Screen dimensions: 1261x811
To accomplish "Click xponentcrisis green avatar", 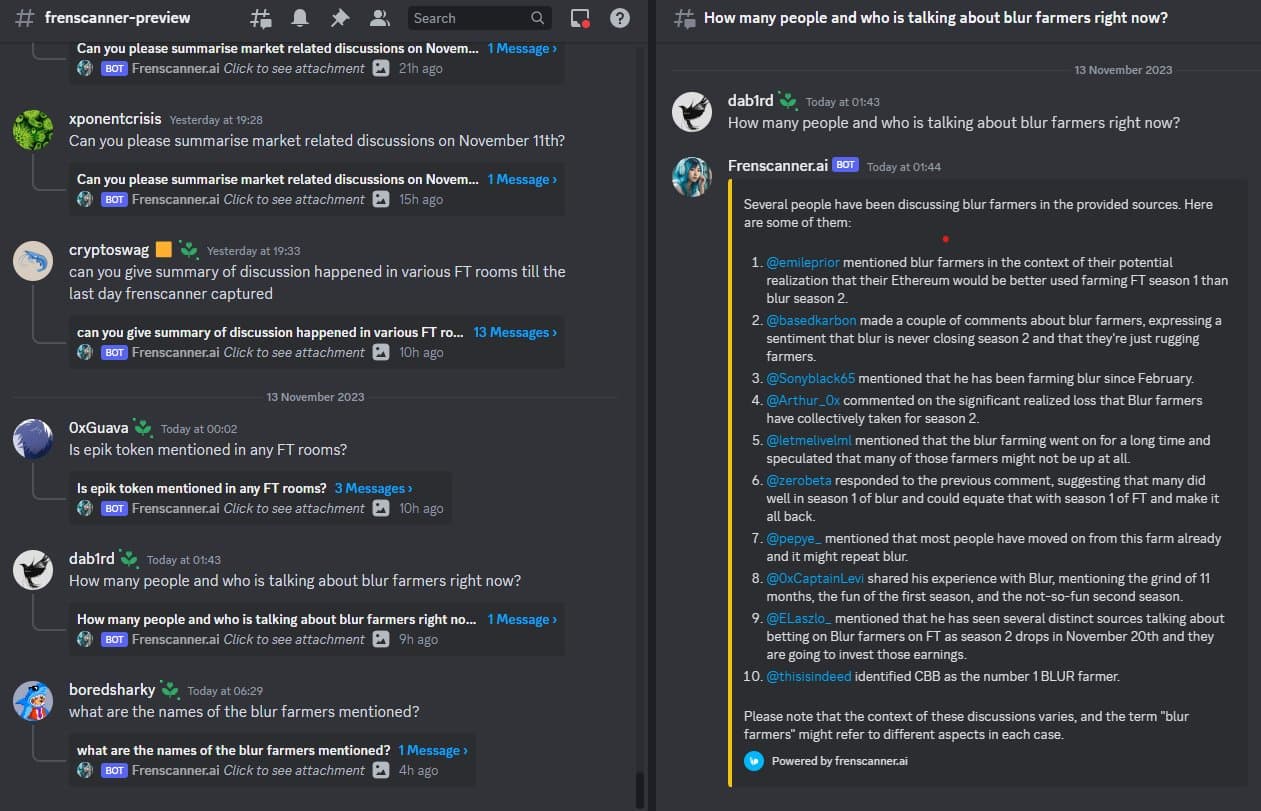I will (x=33, y=130).
